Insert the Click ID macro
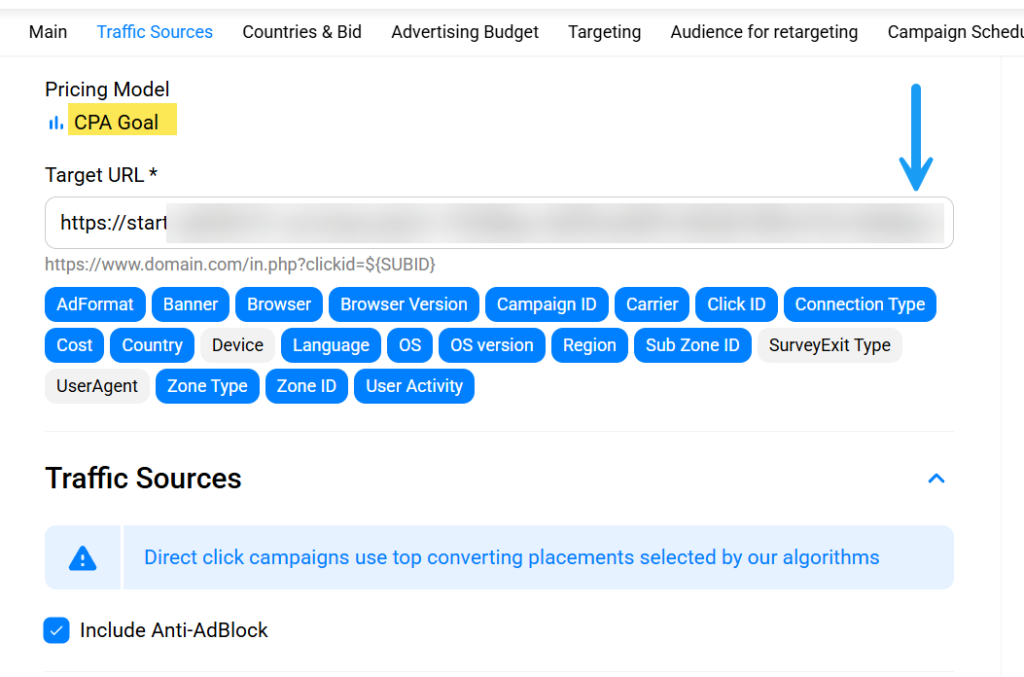Screen dimensions: 1024x677 pos(736,304)
